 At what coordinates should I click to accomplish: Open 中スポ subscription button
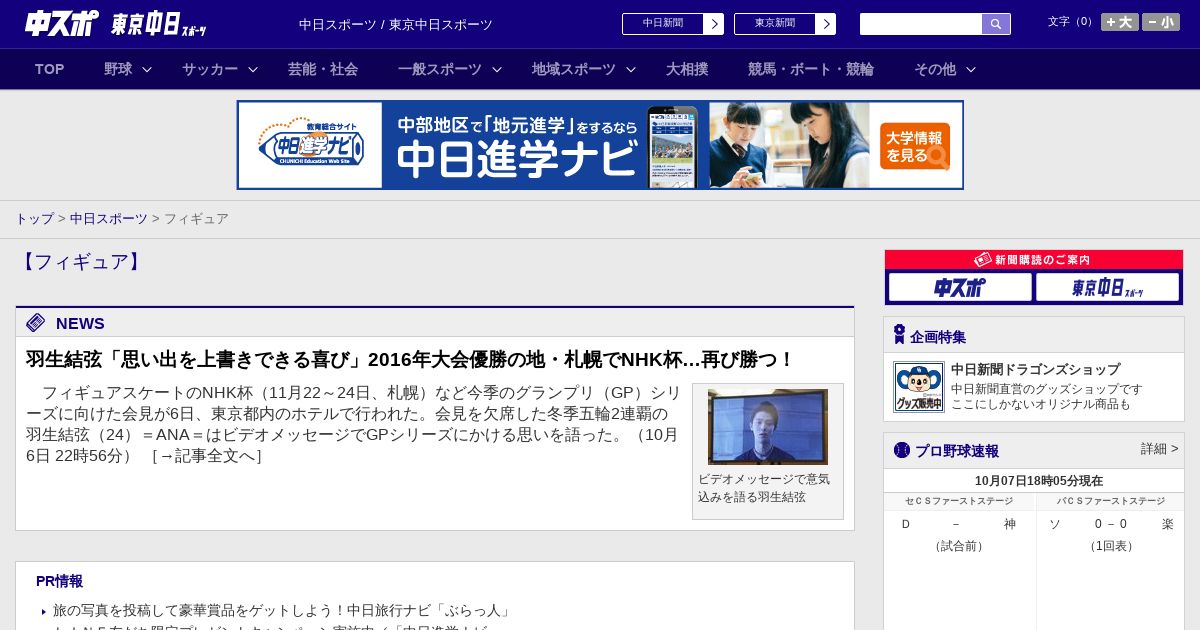pos(960,287)
